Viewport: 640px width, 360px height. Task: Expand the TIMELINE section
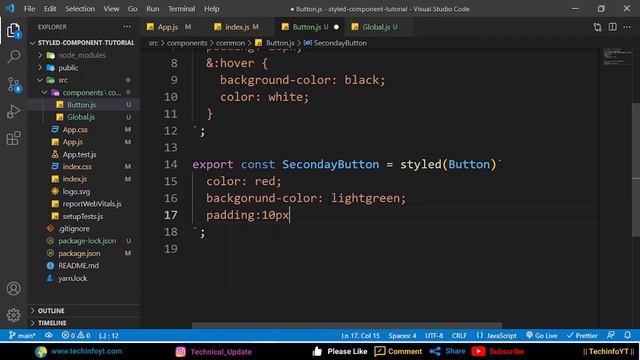point(84,323)
